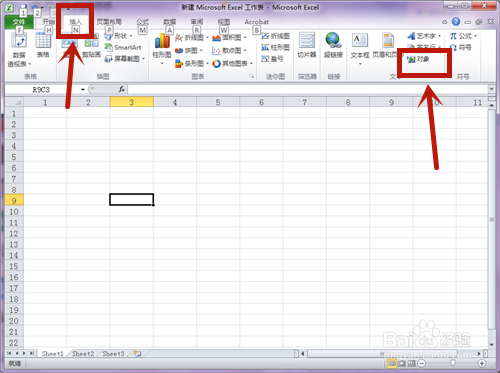
Task: Insert a 超链接 hyperlink
Action: click(333, 45)
